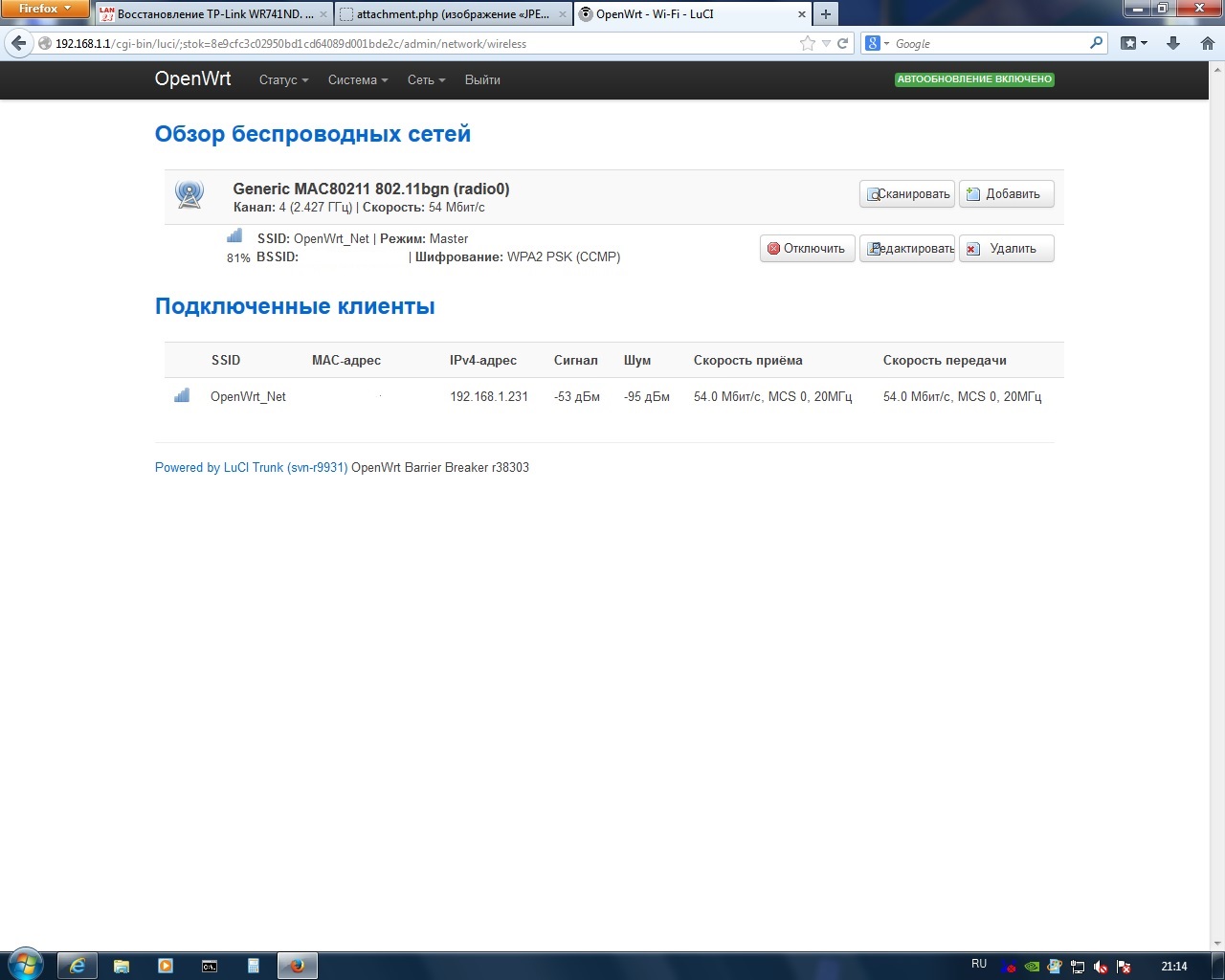Click the OpenWrt_Net SSID in the clients table
Image resolution: width=1225 pixels, height=980 pixels.
[248, 396]
